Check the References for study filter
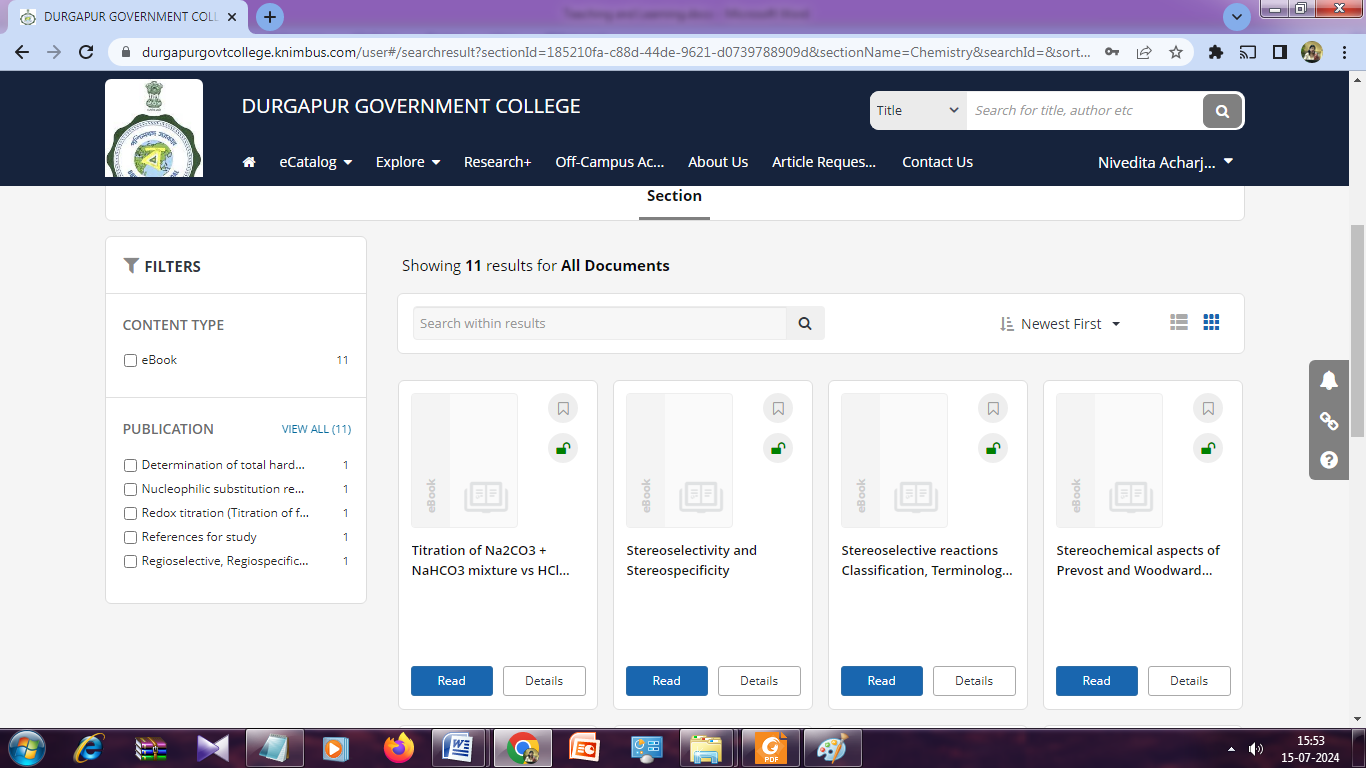 (130, 538)
